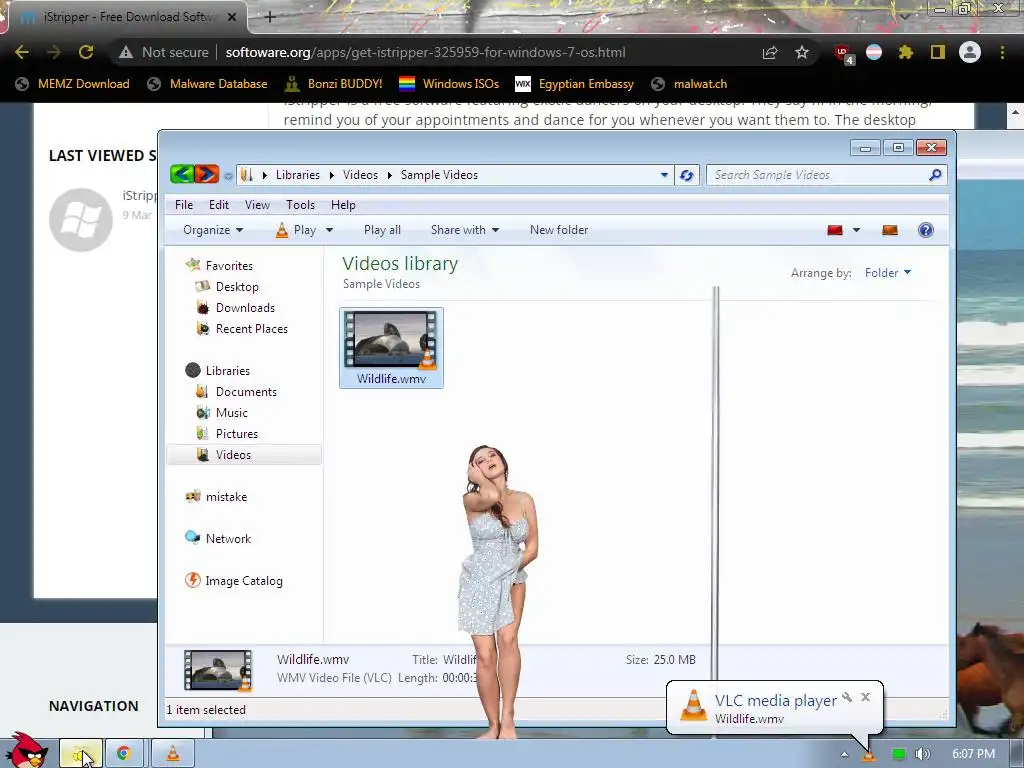Go forward with Explorer's orange forward arrow
This screenshot has height=768, width=1024.
click(x=206, y=174)
